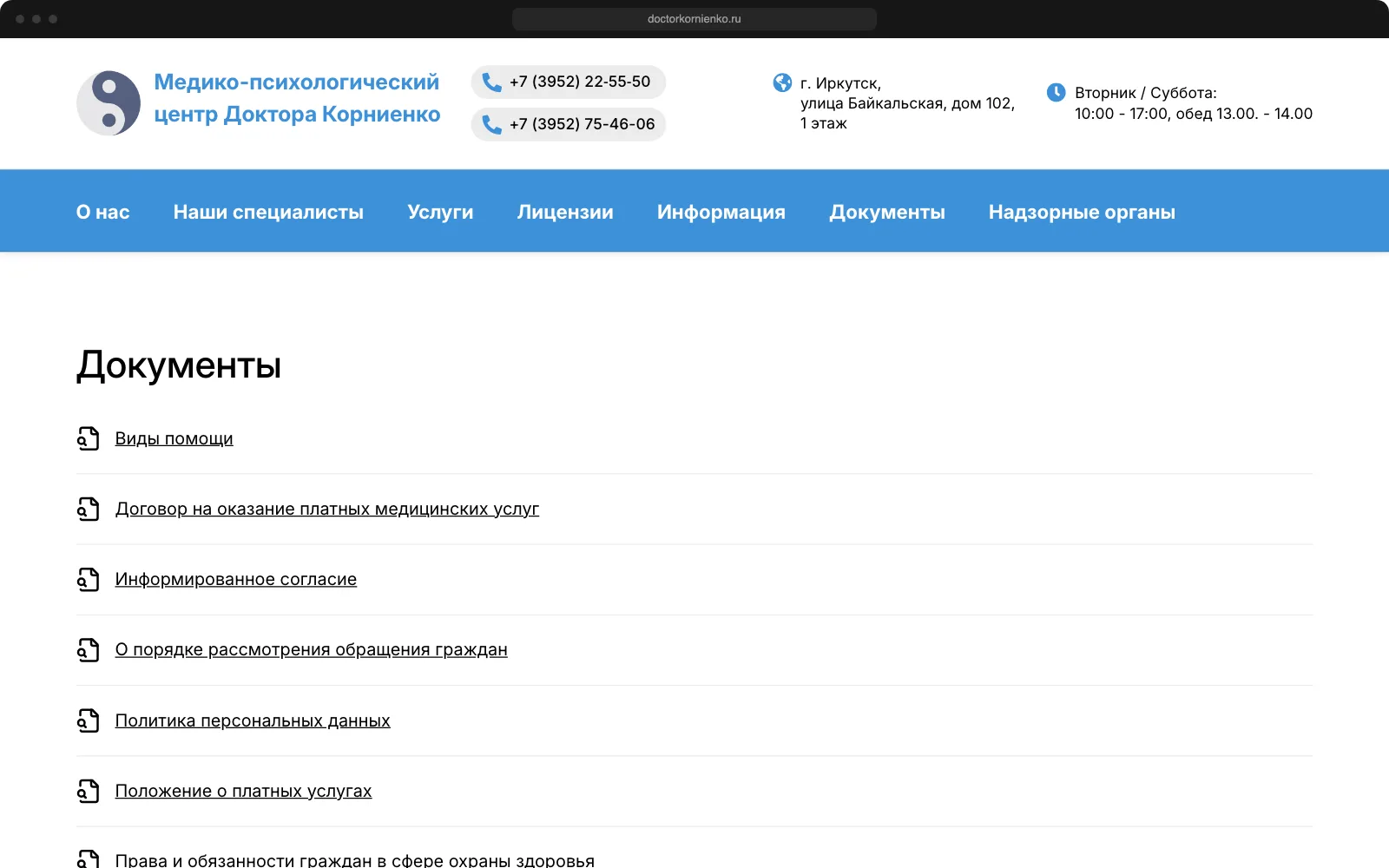
Task: Open Договор на оказание платных медицинских услуг link
Action: tap(327, 509)
